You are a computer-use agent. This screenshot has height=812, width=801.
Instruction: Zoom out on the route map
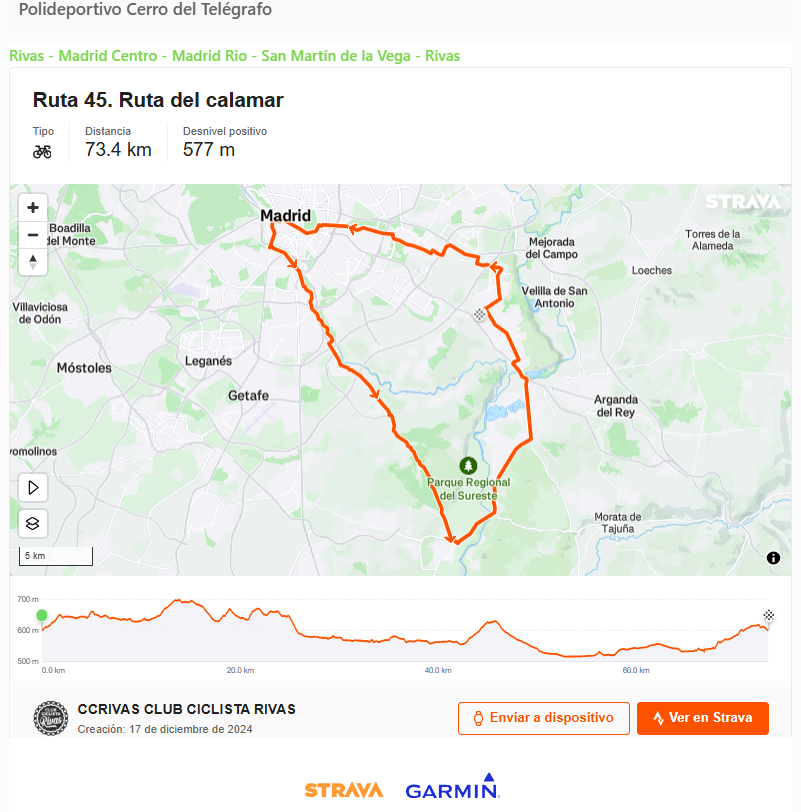(33, 235)
